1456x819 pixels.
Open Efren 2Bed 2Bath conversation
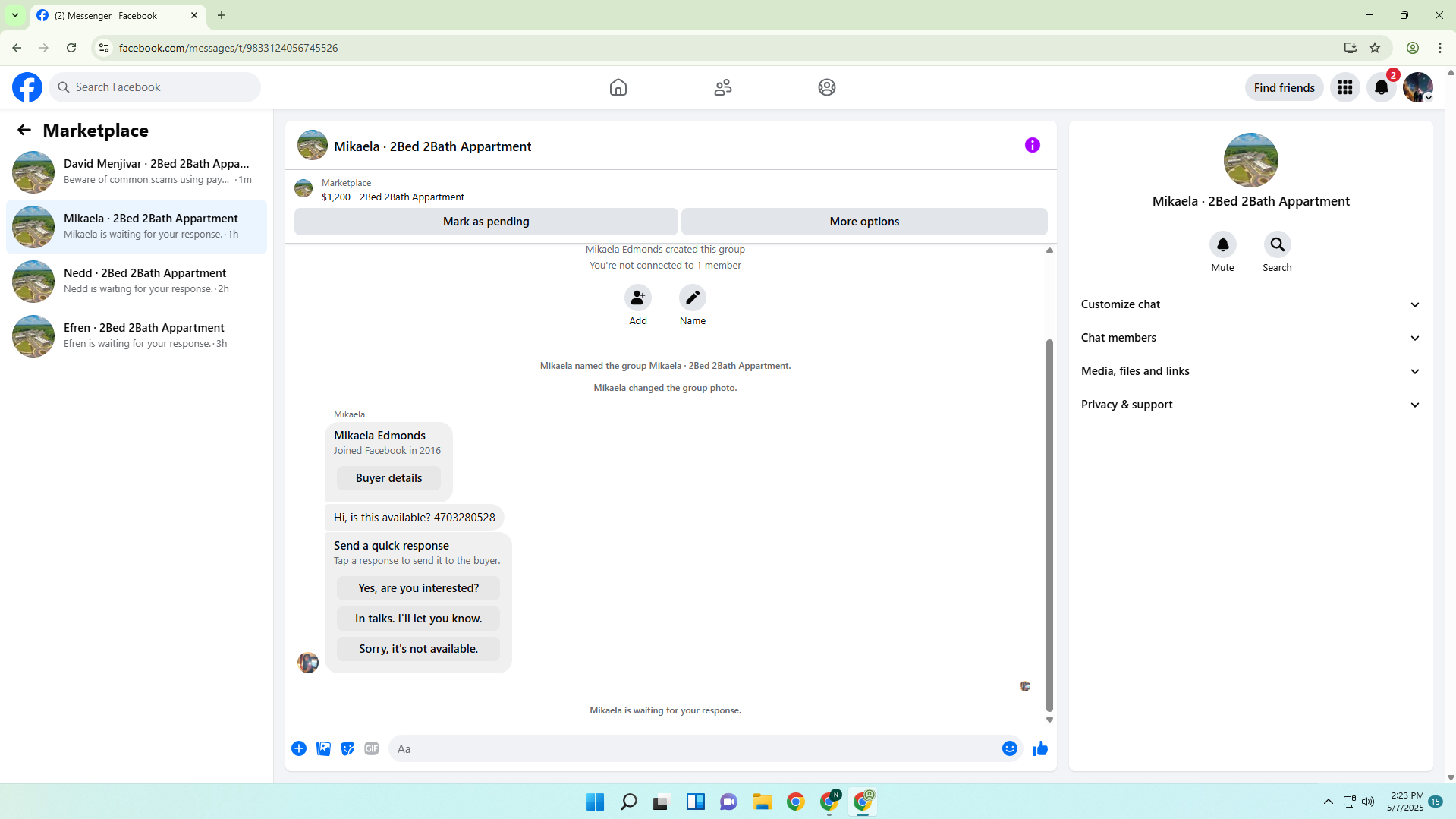pos(137,336)
